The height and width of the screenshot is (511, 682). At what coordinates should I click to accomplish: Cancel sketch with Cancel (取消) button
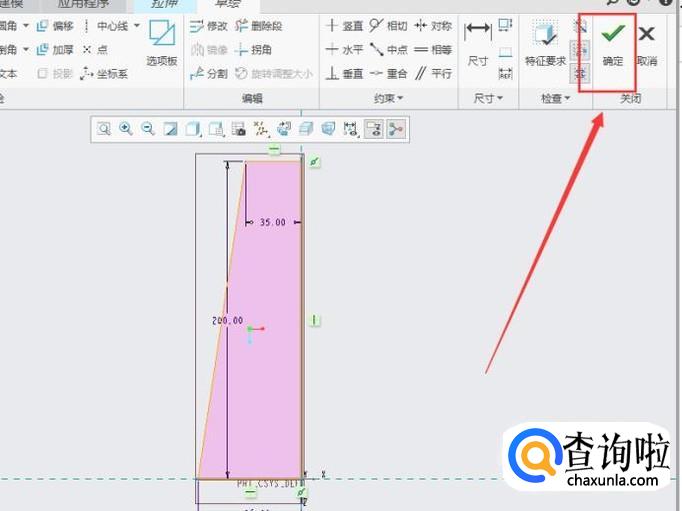(x=647, y=45)
